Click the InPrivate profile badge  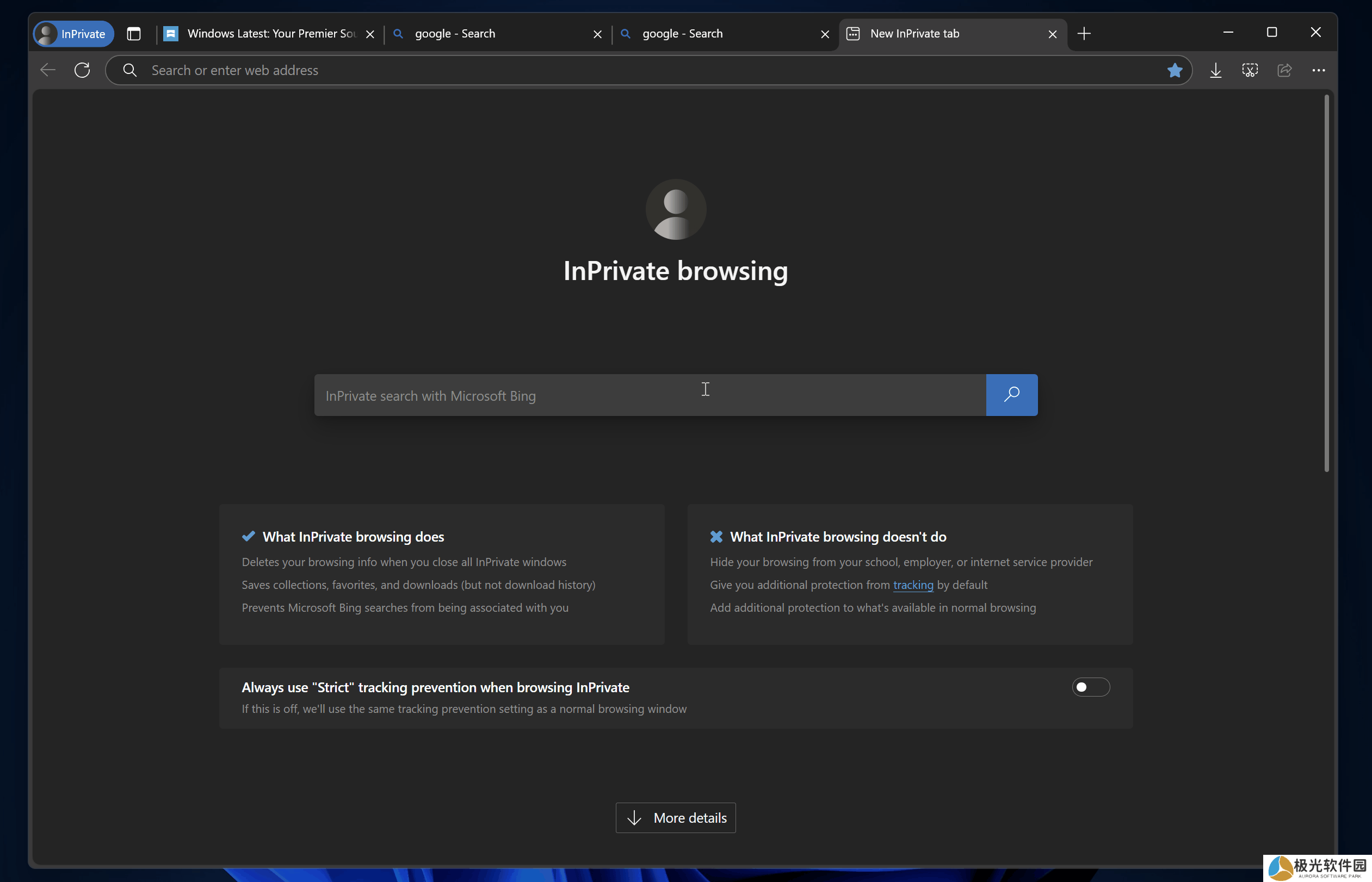(x=73, y=34)
